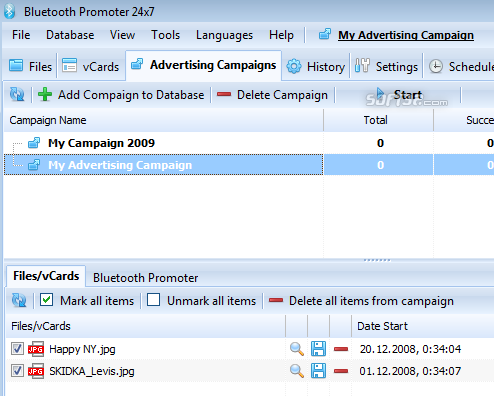The image size is (494, 396).
Task: Click Unmark all items checkbox button
Action: pyautogui.click(x=201, y=300)
